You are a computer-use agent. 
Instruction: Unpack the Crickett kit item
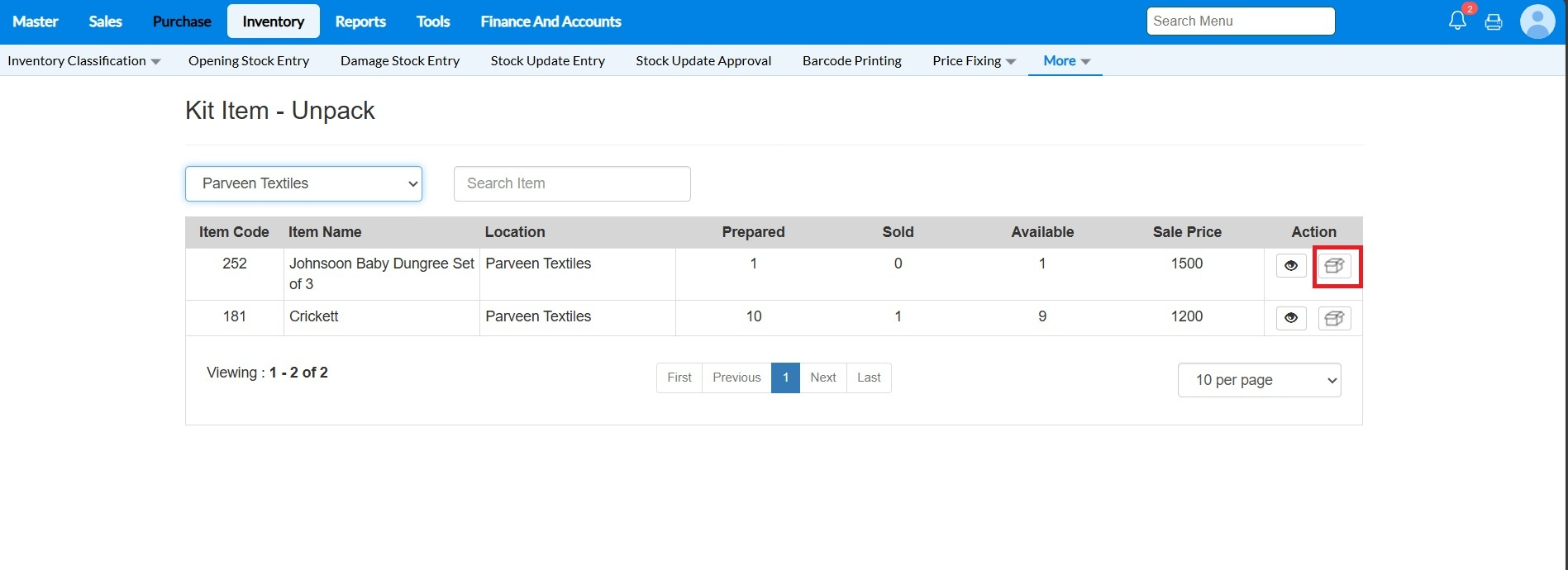coord(1334,318)
